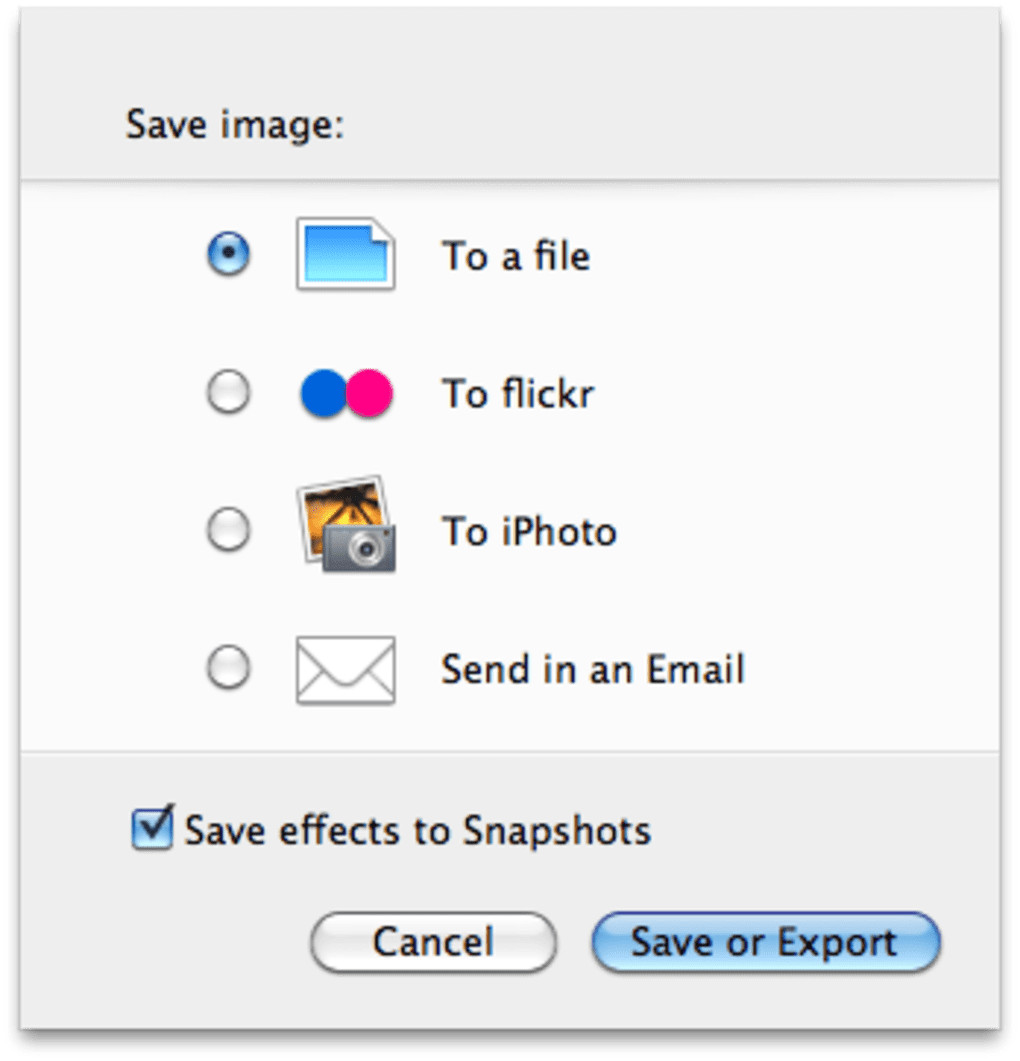The height and width of the screenshot is (1061, 1020).
Task: Click the camera on the iPhoto icon
Action: pyautogui.click(x=359, y=549)
